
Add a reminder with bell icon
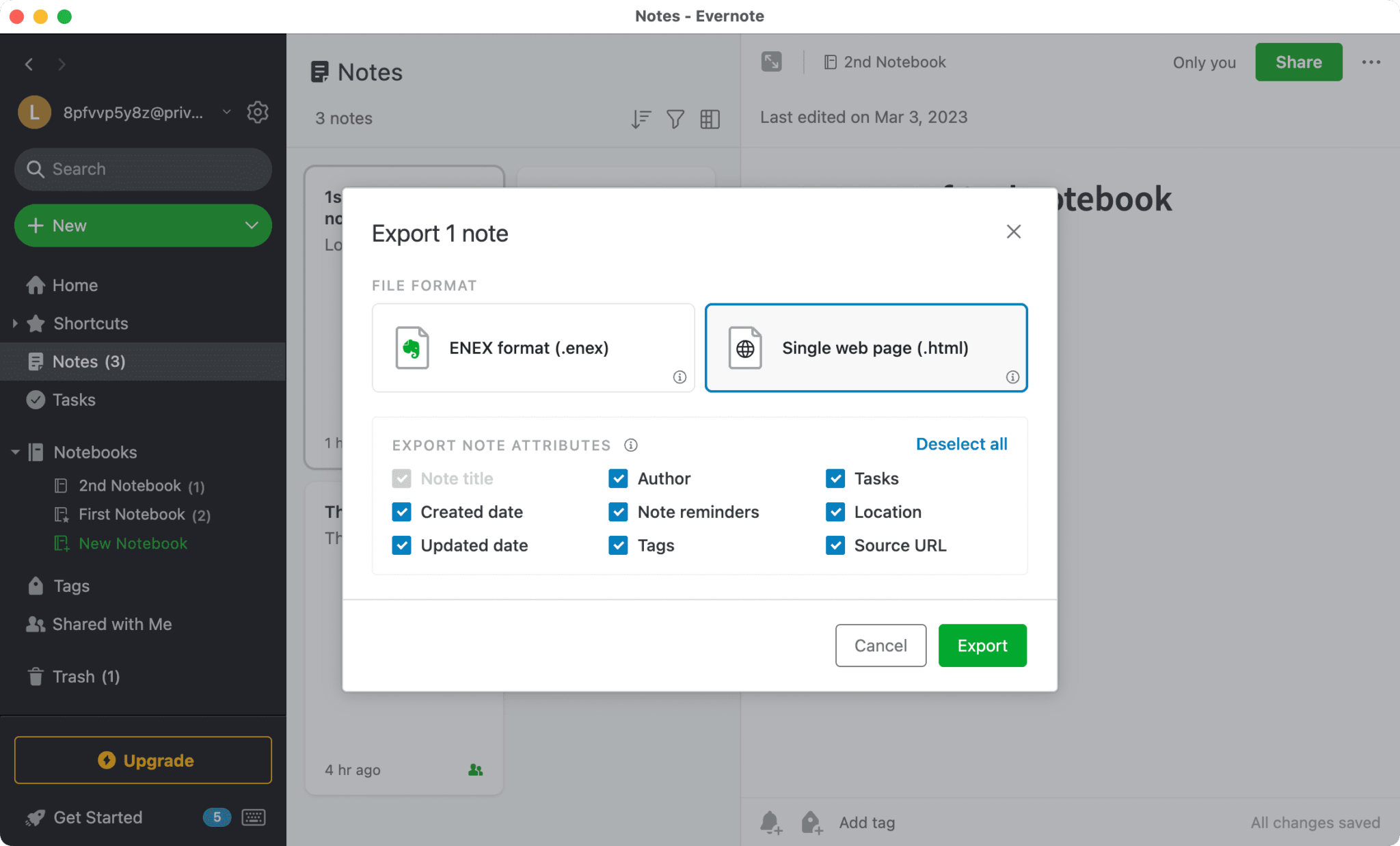pos(771,823)
